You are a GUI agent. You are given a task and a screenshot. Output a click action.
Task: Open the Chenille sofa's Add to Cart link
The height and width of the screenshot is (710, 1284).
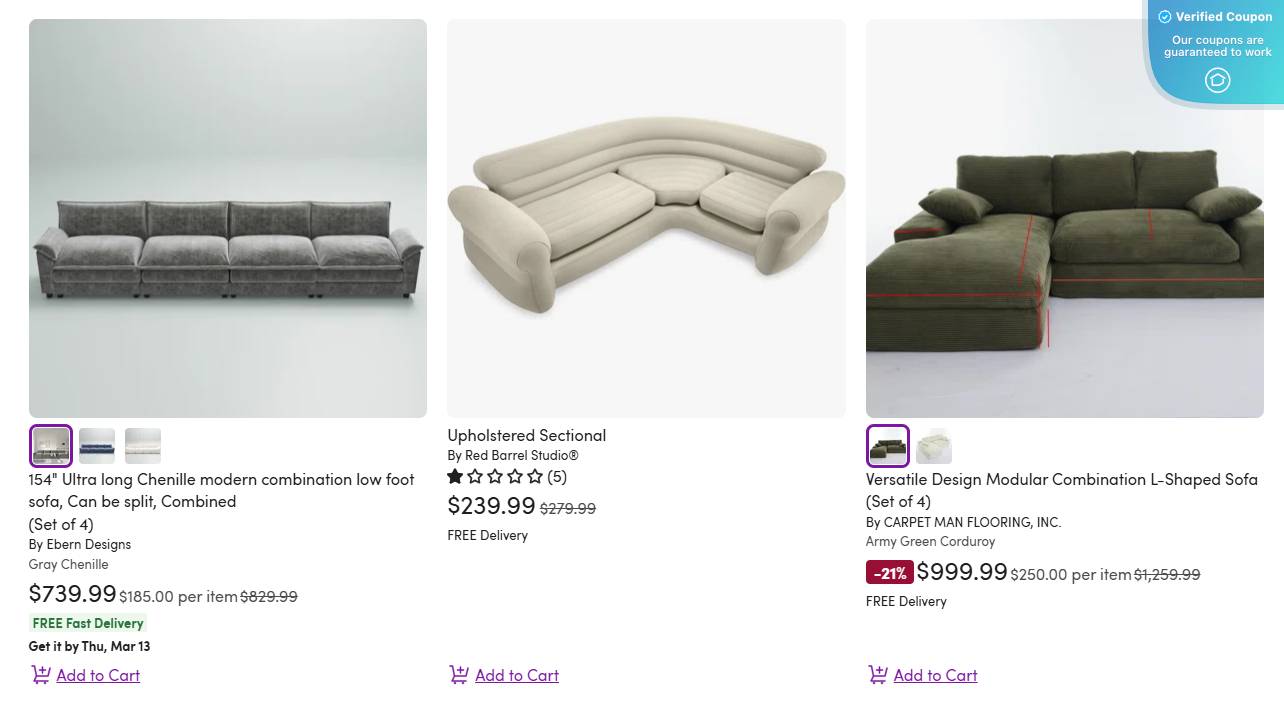click(x=97, y=675)
